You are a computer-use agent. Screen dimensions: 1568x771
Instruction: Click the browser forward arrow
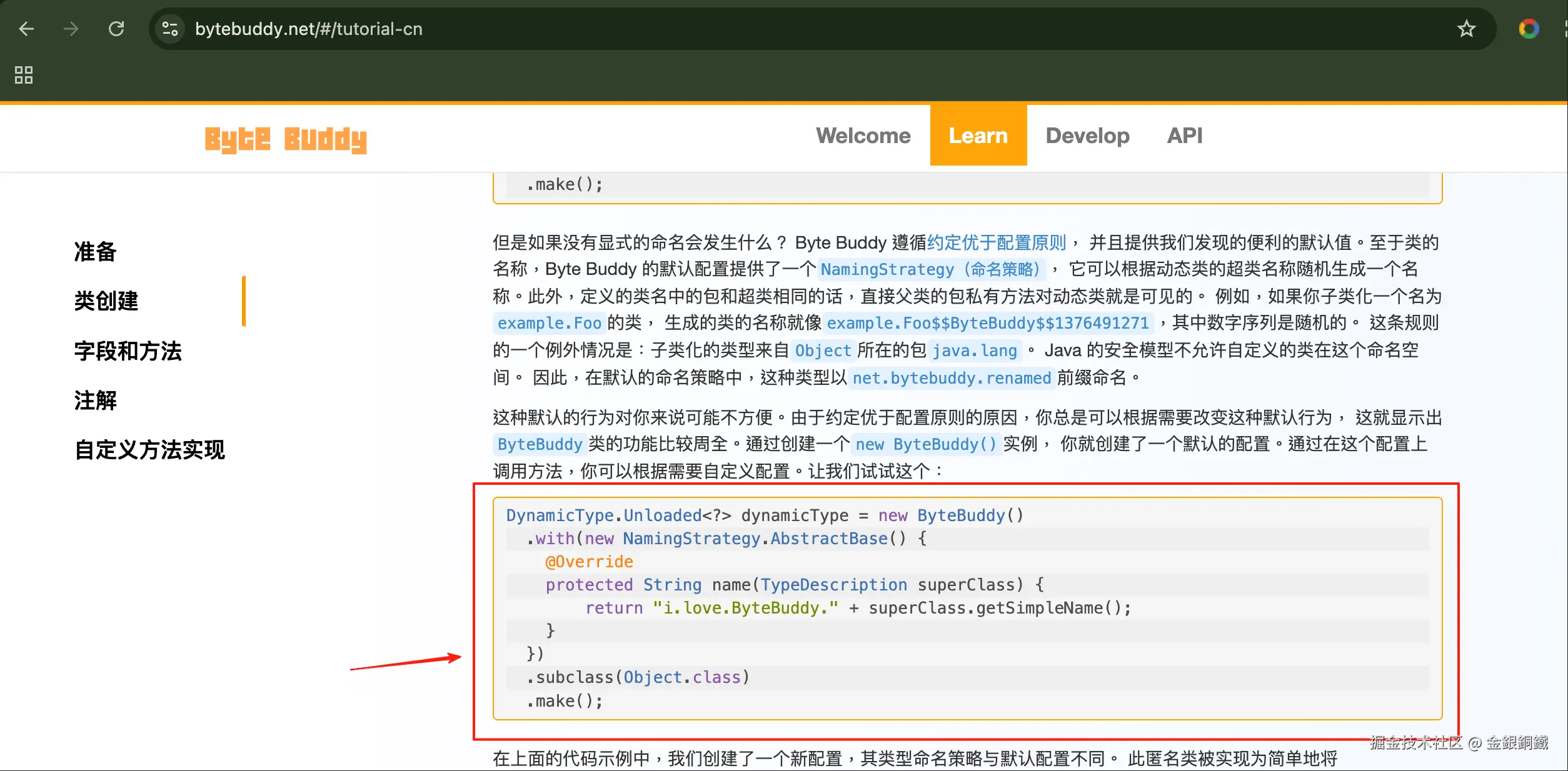click(71, 29)
